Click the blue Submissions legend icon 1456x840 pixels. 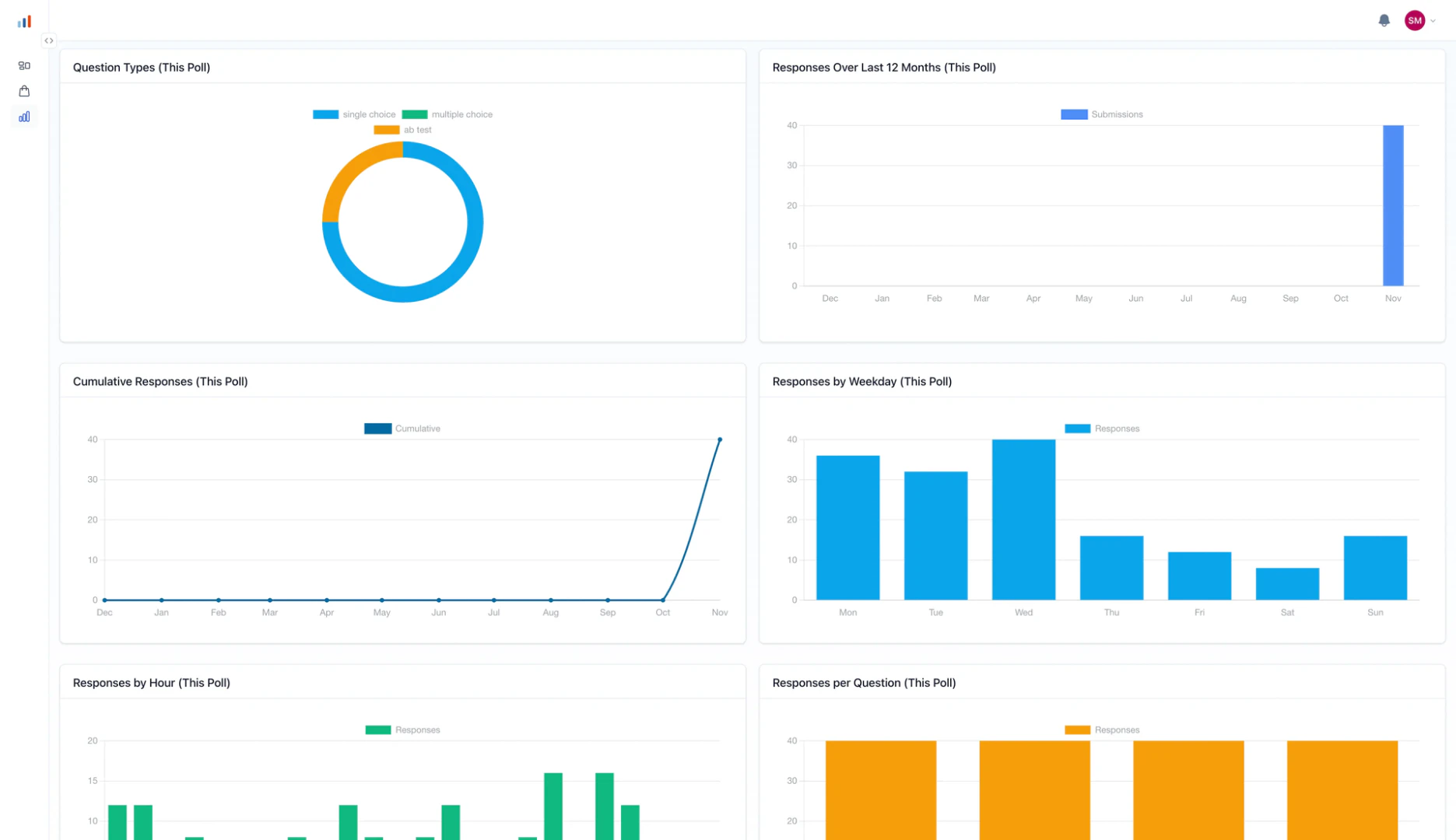click(1074, 114)
